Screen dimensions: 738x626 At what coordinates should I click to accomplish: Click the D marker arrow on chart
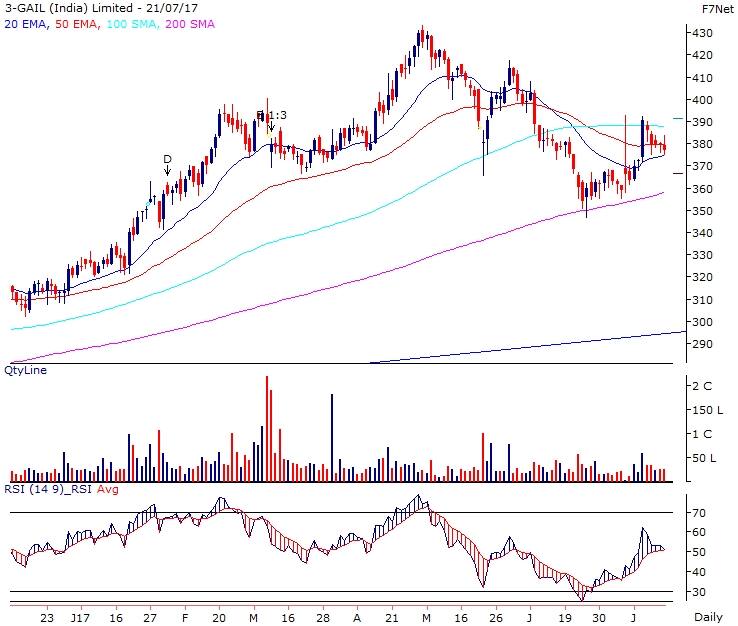(x=167, y=166)
